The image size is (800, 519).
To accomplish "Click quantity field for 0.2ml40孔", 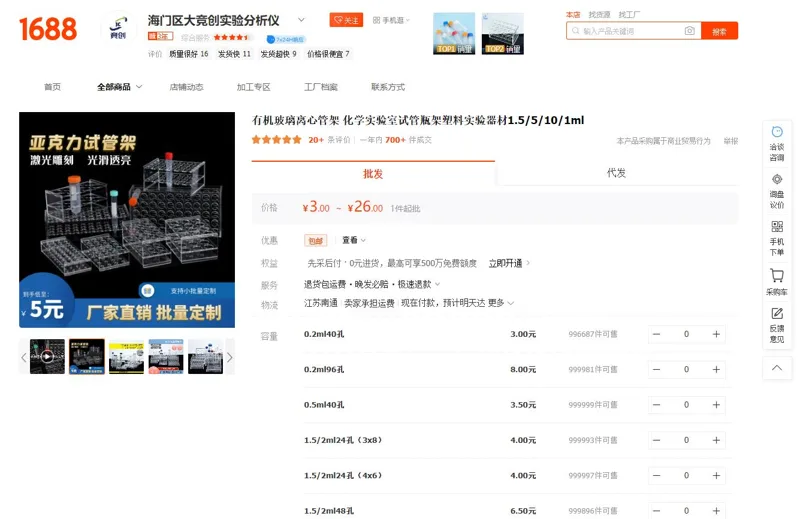I will coord(686,334).
